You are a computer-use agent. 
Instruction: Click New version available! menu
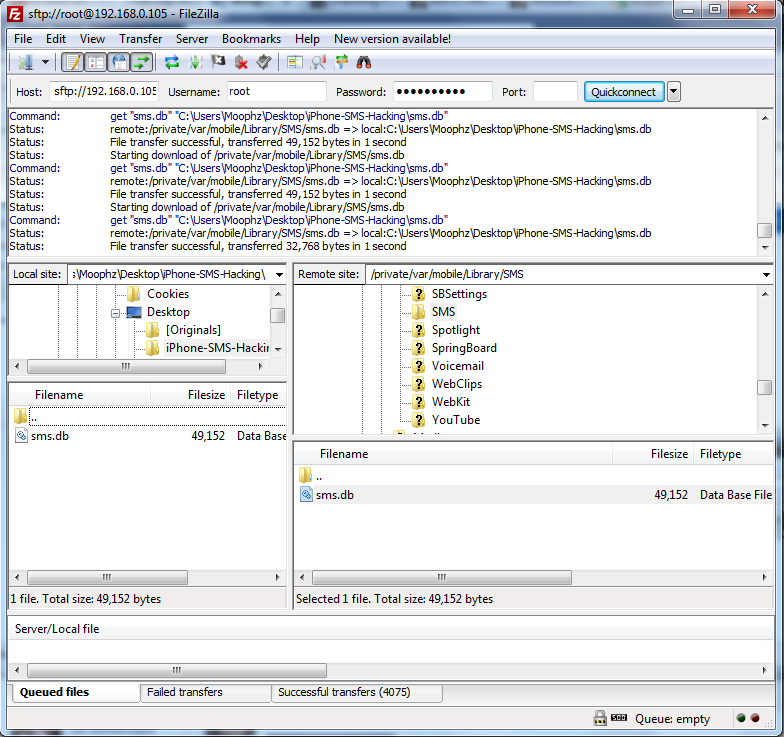(x=392, y=39)
